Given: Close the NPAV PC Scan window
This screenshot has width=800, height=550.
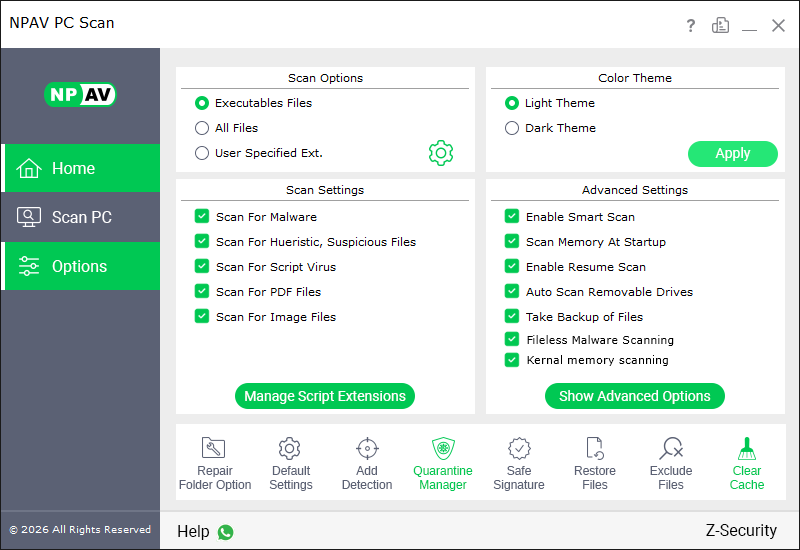Looking at the screenshot, I should tap(778, 26).
